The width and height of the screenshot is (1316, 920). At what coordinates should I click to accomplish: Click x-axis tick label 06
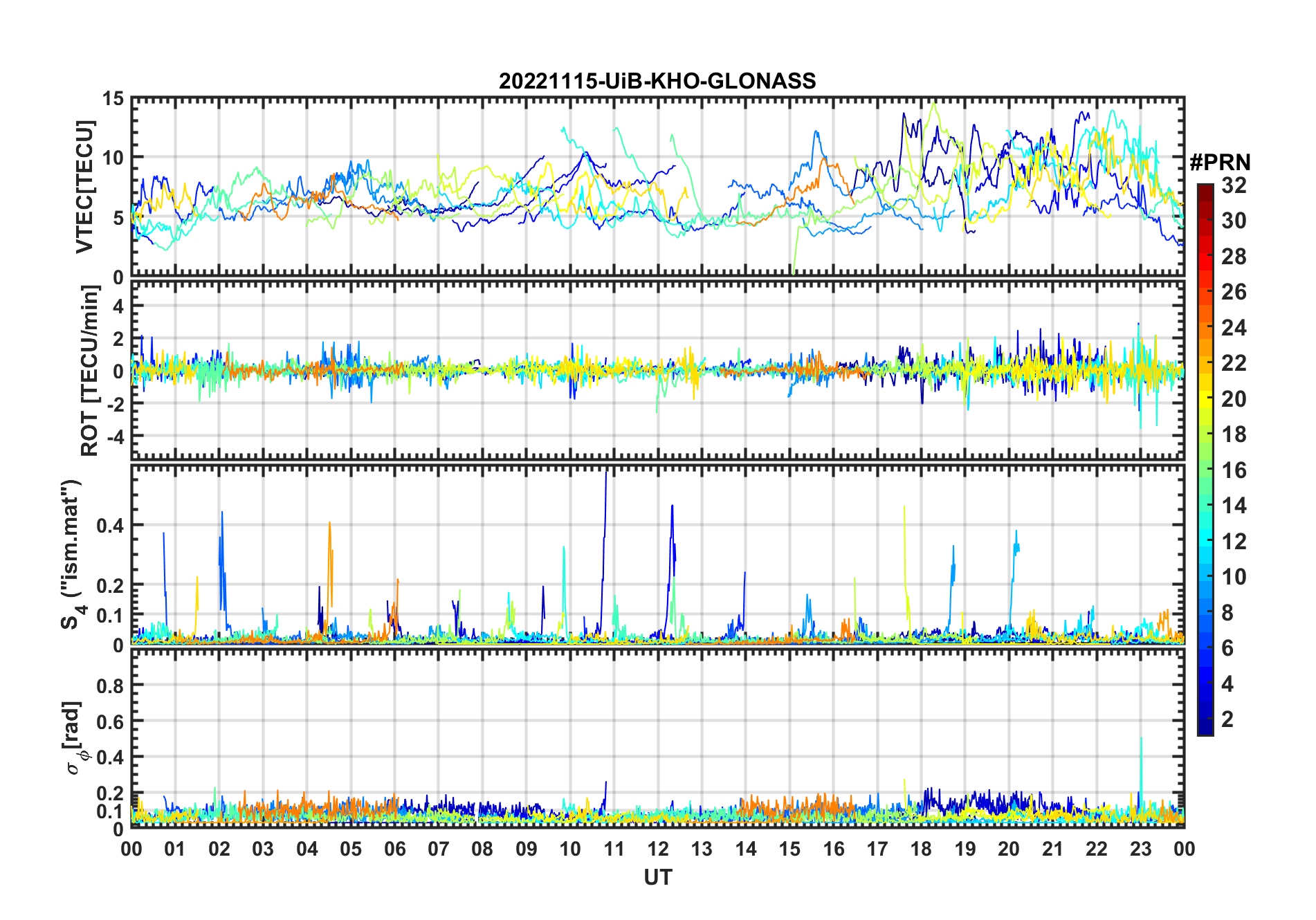[394, 849]
